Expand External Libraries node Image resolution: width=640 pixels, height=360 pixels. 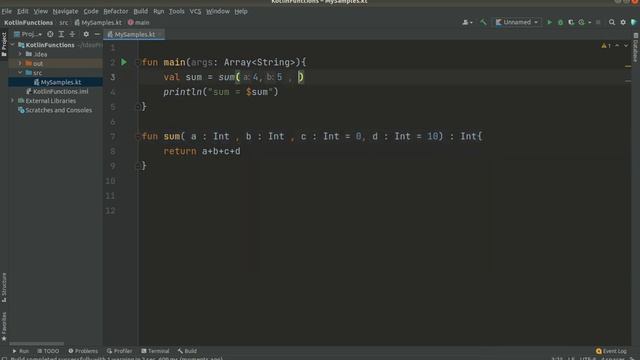(x=13, y=100)
